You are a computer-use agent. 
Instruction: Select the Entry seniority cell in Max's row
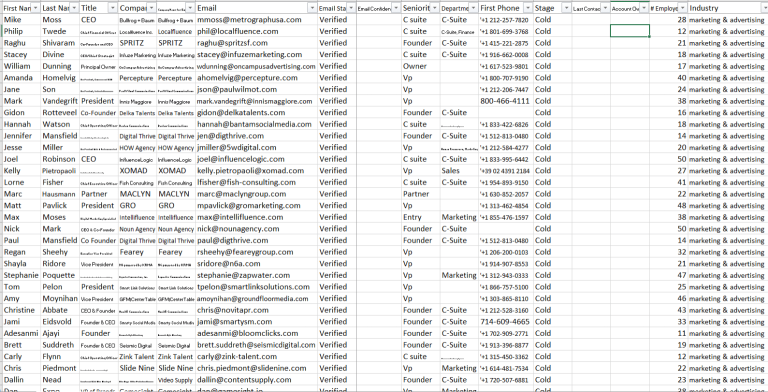click(420, 217)
